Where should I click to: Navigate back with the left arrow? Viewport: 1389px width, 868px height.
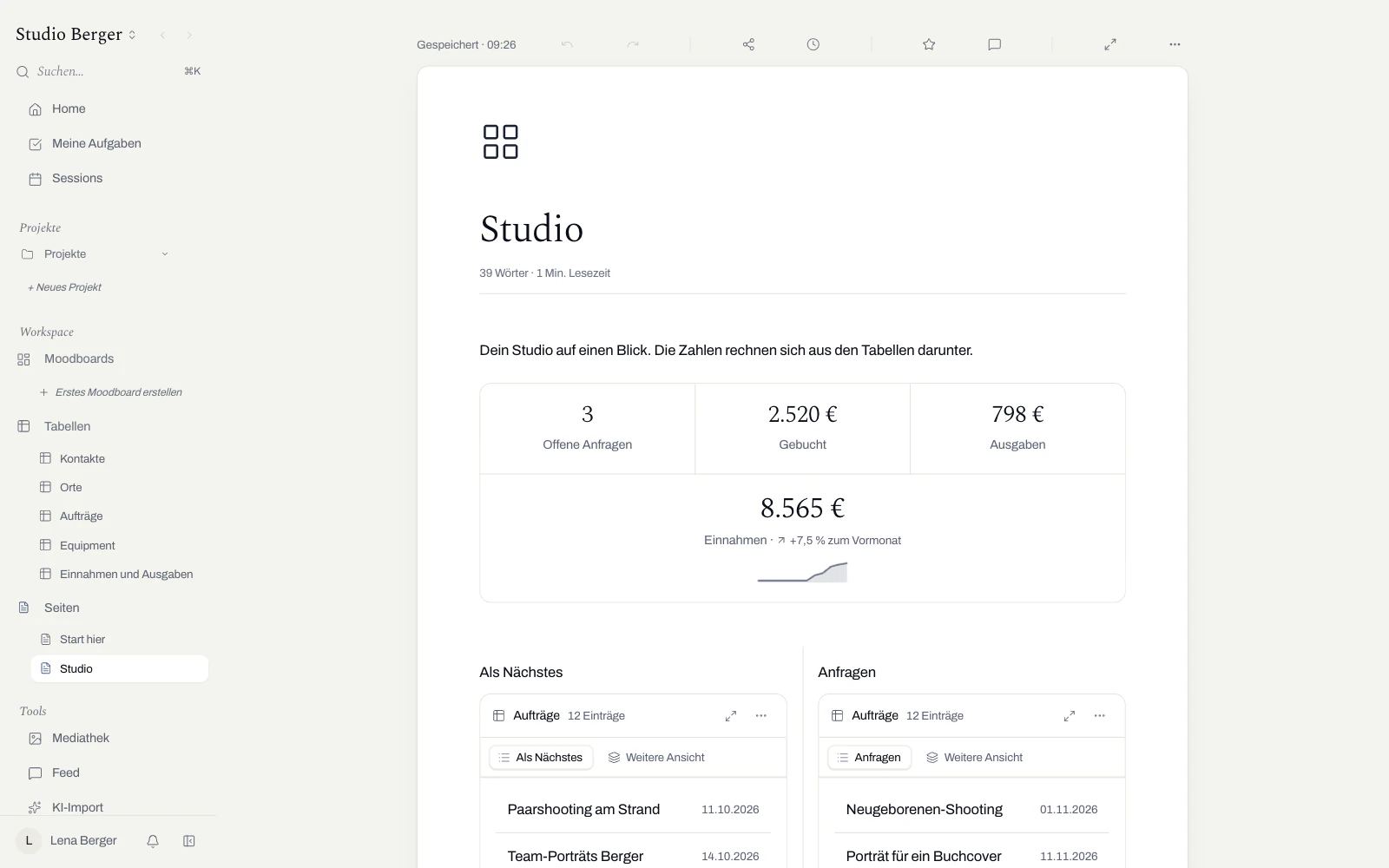click(x=162, y=36)
